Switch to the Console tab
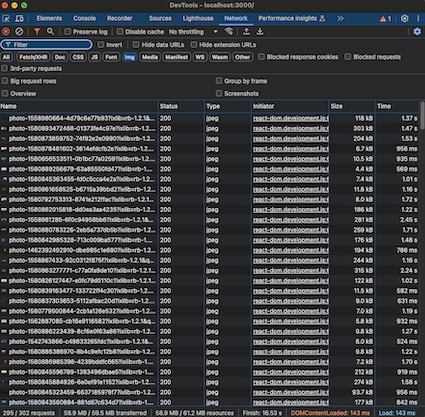 coord(84,19)
